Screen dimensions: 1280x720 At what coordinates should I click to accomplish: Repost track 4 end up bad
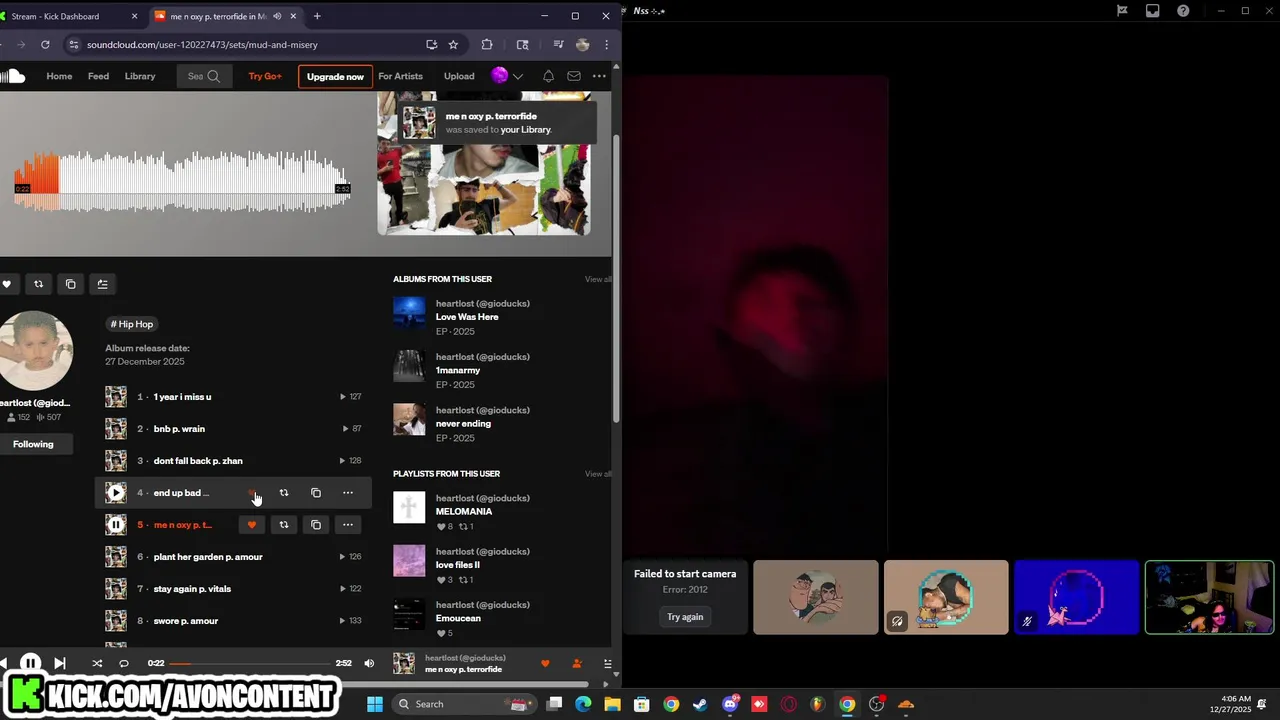tap(284, 493)
